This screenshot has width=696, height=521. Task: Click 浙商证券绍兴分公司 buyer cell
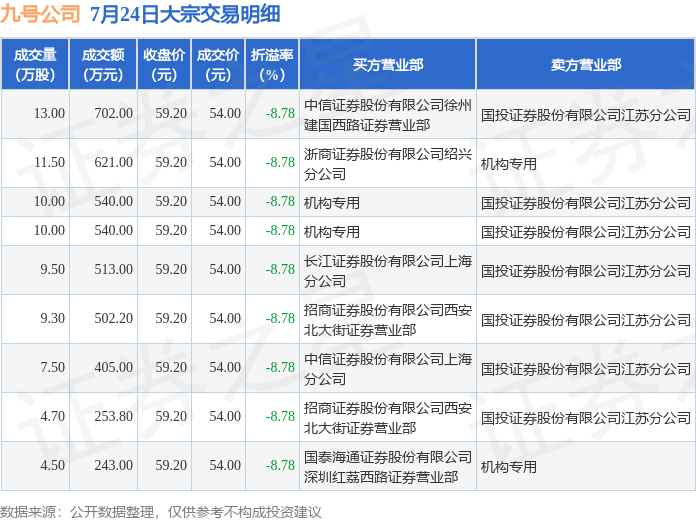(x=388, y=164)
